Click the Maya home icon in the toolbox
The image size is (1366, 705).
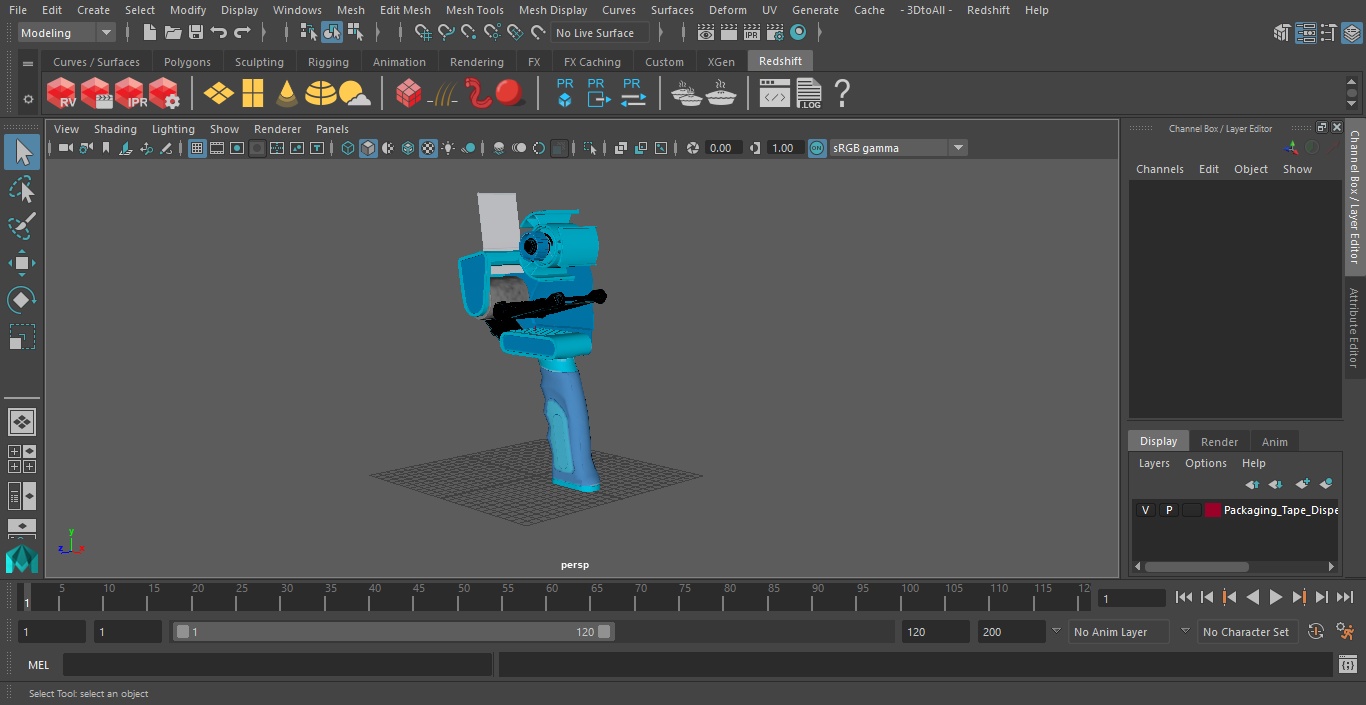tap(22, 558)
